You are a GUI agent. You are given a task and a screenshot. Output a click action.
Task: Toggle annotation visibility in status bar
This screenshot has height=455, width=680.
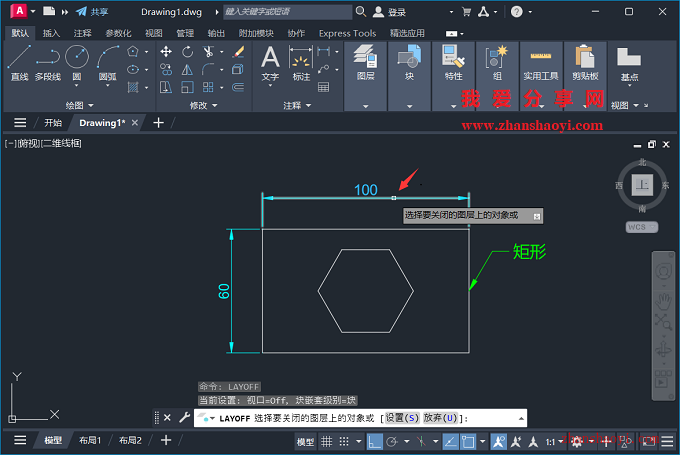(498, 442)
